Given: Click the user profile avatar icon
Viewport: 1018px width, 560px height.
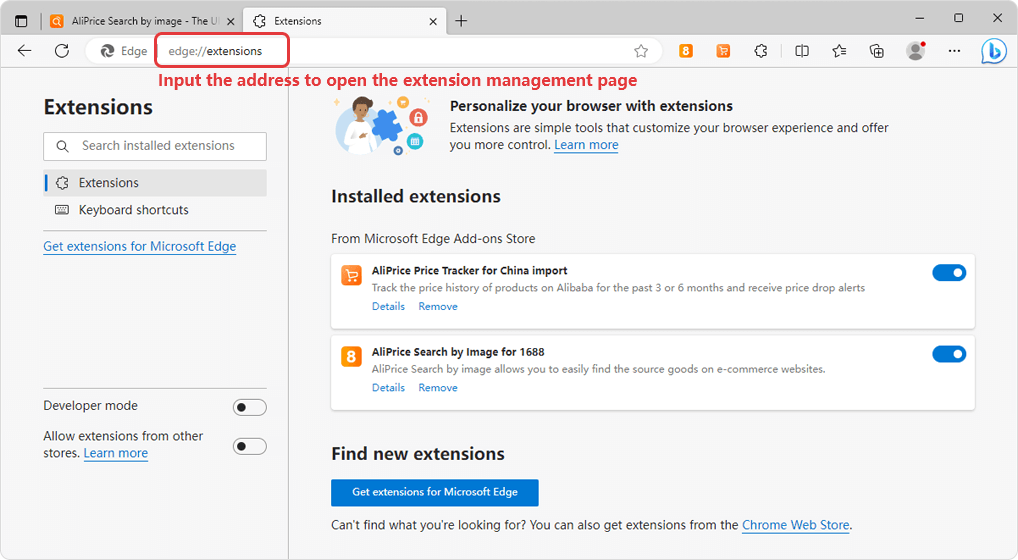Looking at the screenshot, I should [915, 51].
